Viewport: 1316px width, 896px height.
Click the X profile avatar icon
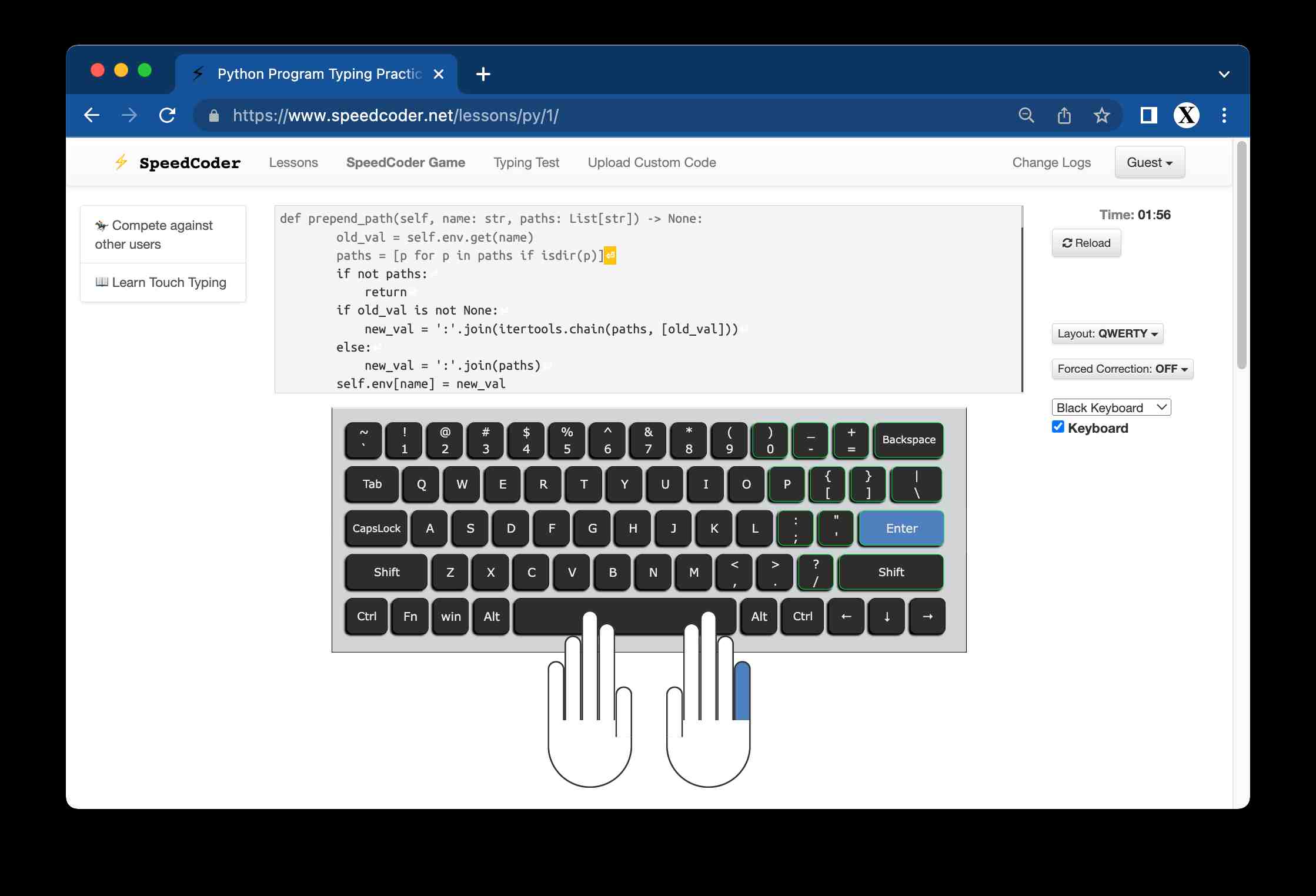click(1186, 115)
